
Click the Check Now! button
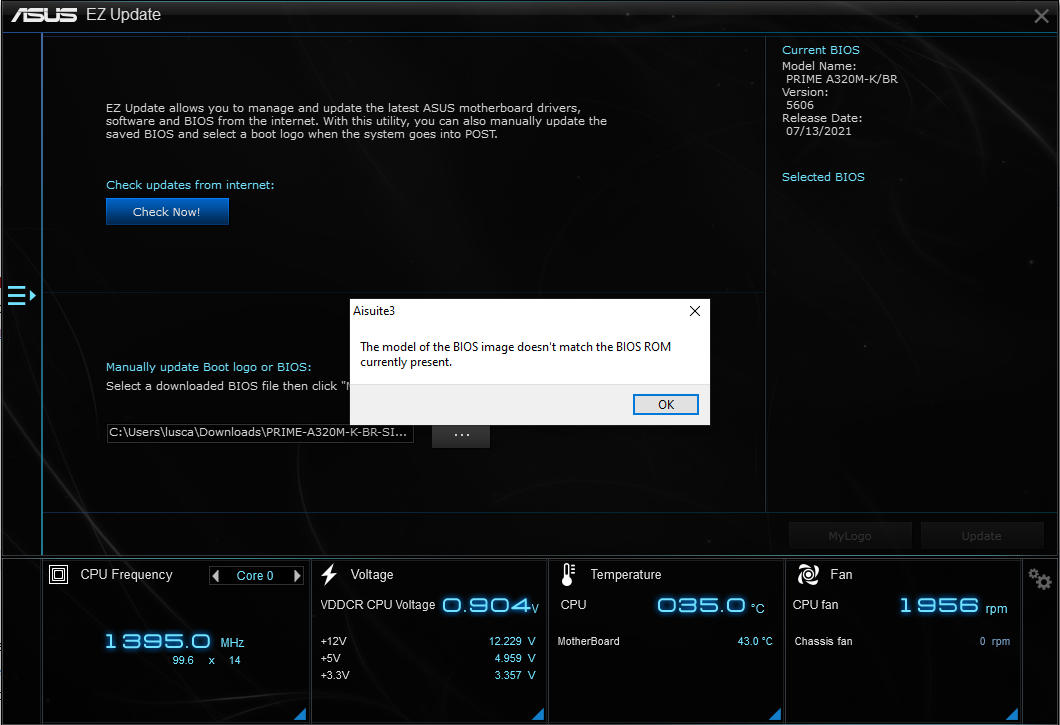pyautogui.click(x=167, y=212)
